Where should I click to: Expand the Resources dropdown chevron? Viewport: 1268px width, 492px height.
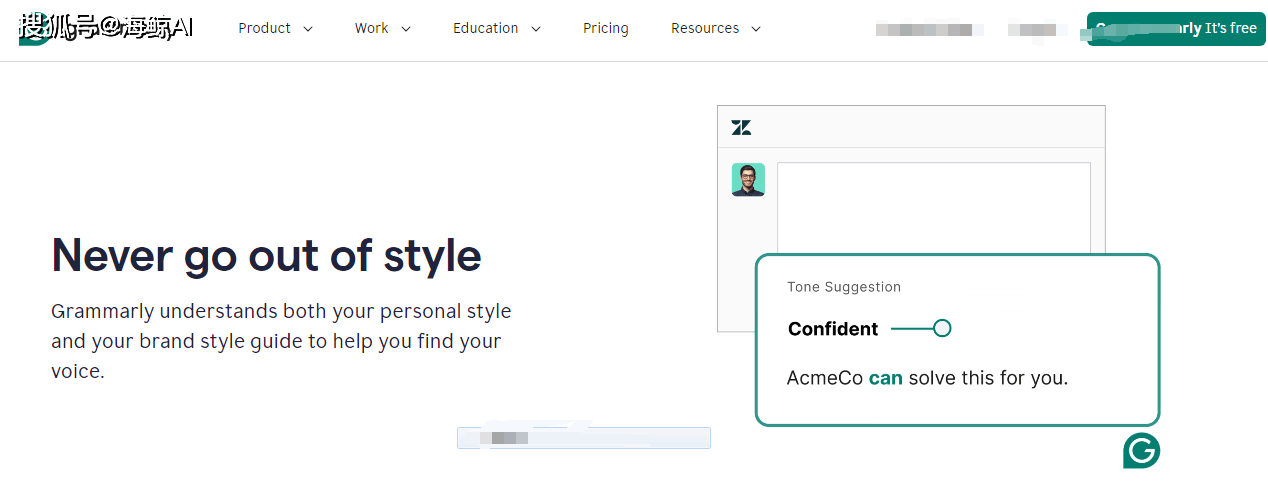point(756,29)
